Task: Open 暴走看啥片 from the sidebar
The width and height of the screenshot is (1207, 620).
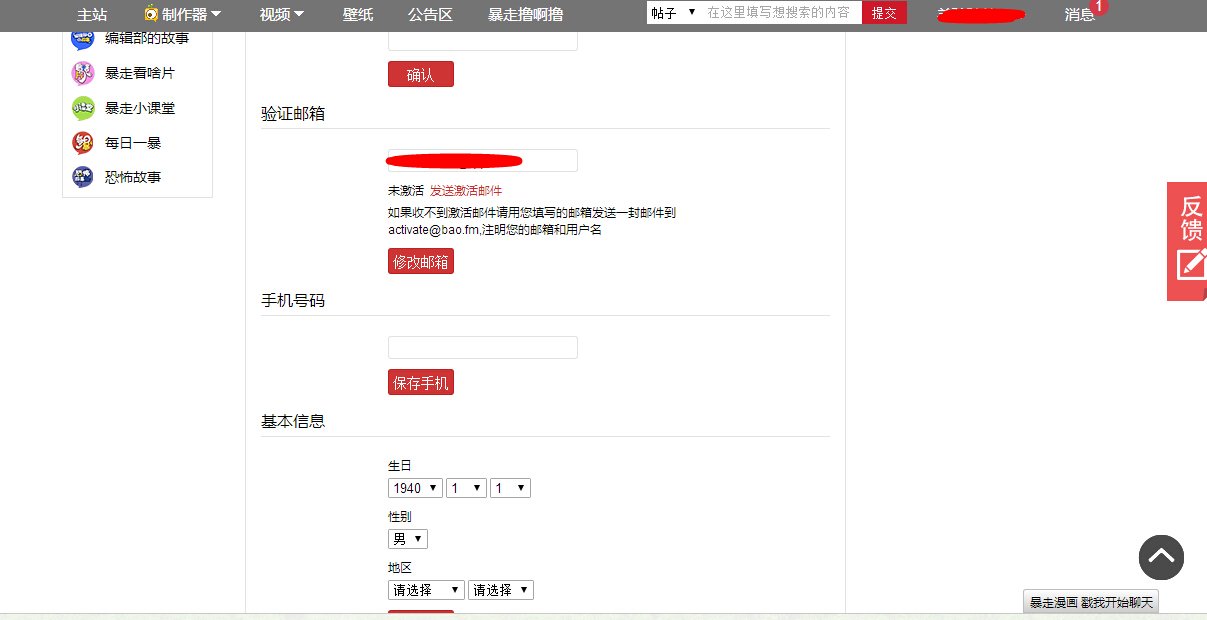Action: tap(84, 73)
